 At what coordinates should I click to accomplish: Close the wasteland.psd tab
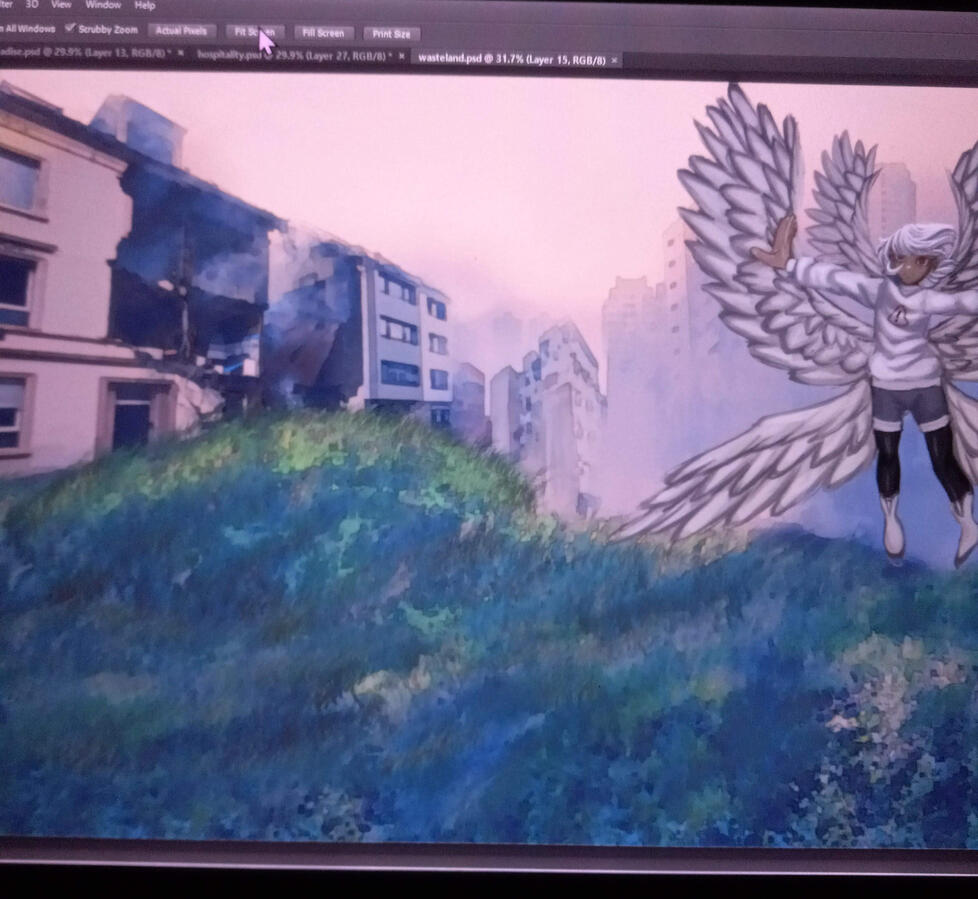click(x=614, y=61)
